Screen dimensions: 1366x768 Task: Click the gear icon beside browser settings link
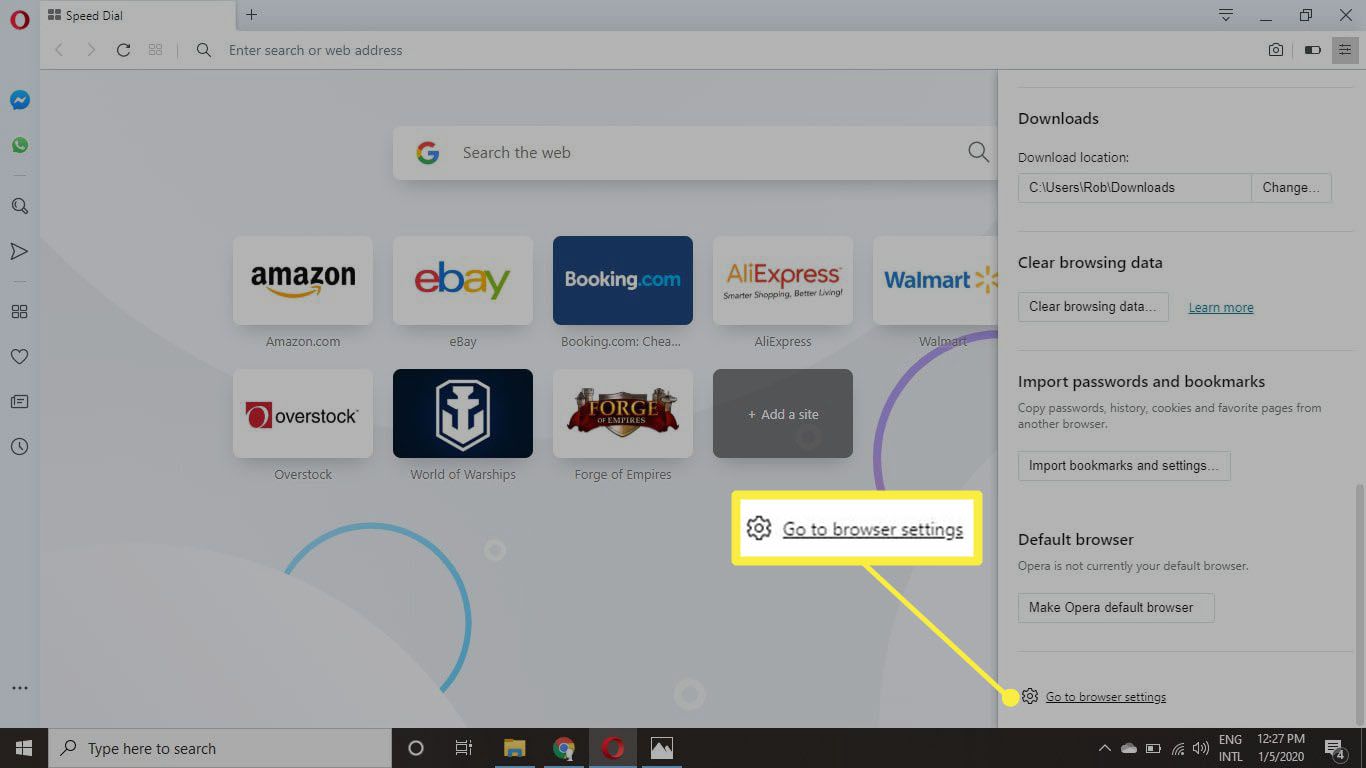[1030, 696]
